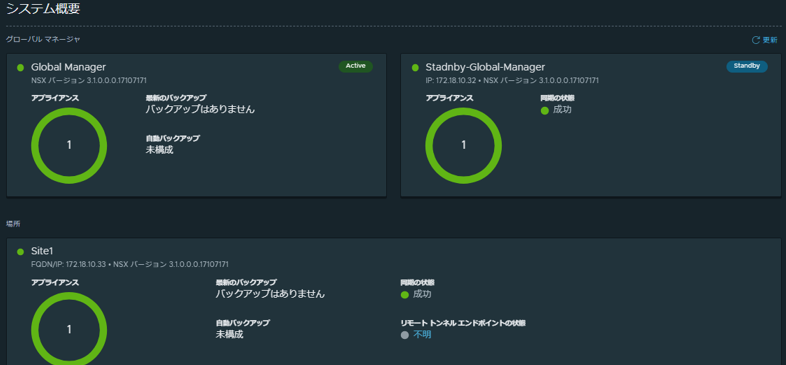Select the Stadnby-Global-Manager card title
The width and height of the screenshot is (786, 365).
tap(485, 67)
